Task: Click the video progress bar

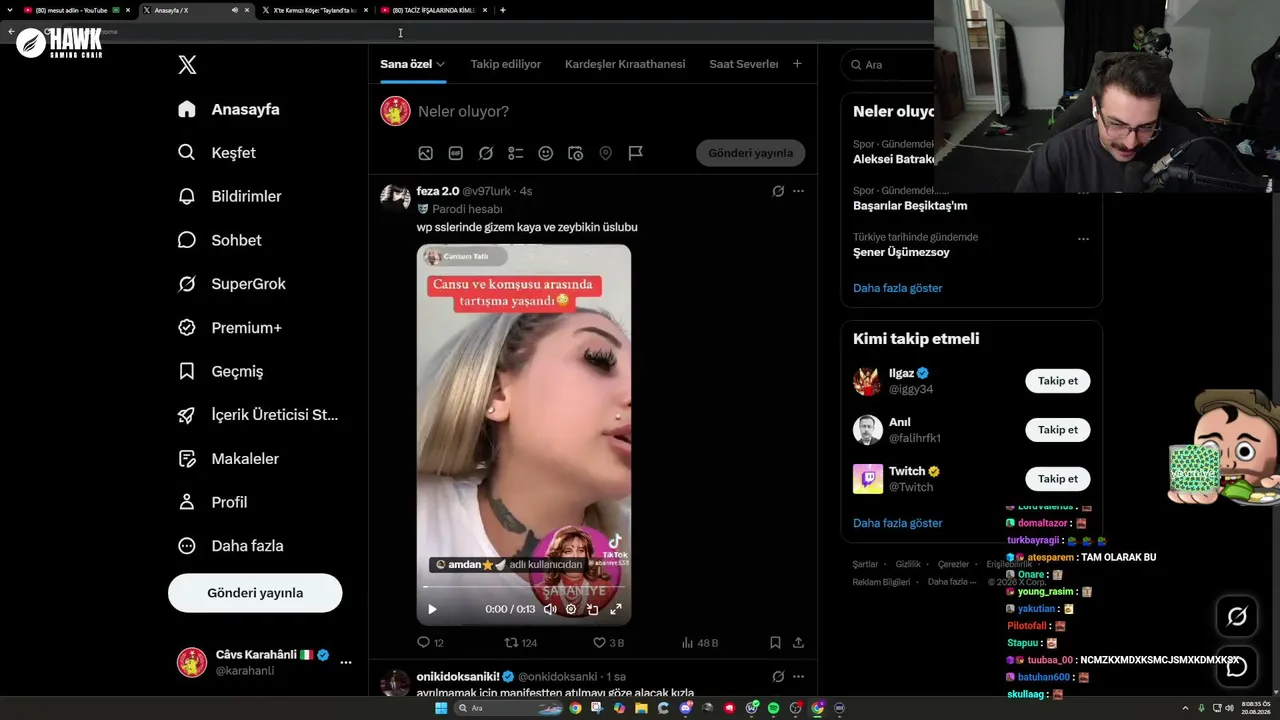Action: [x=524, y=587]
